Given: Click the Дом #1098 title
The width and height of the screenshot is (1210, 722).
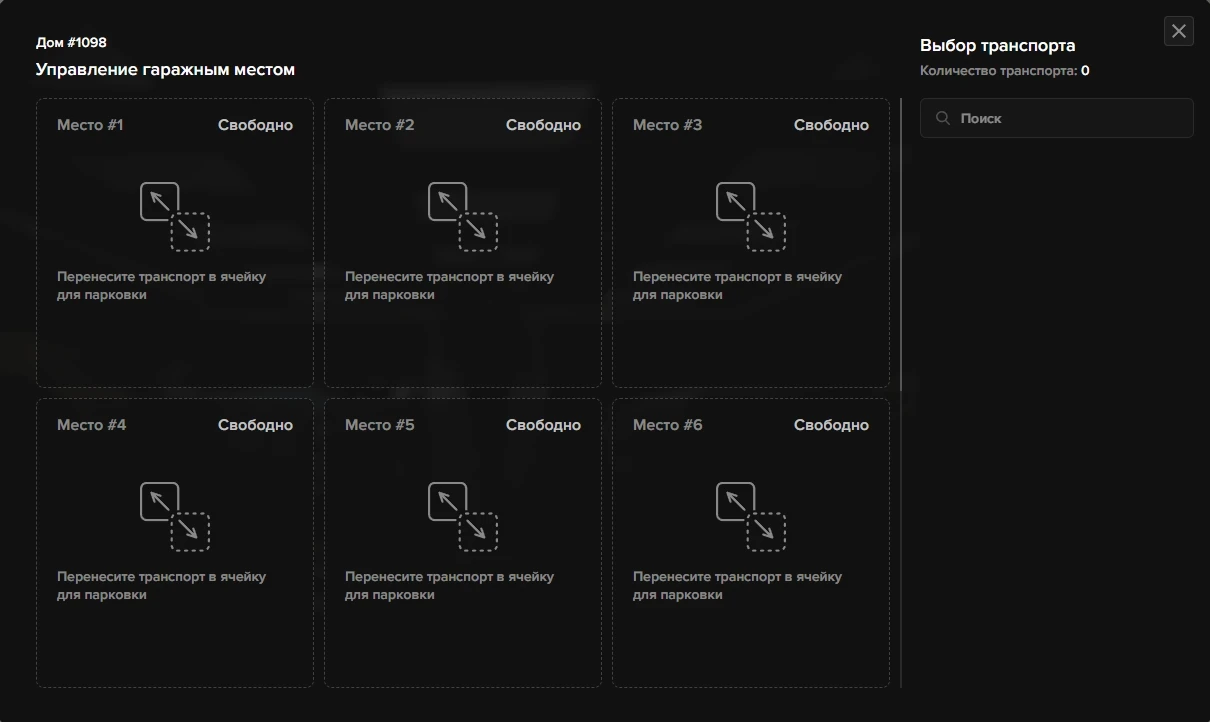Looking at the screenshot, I should coord(71,43).
